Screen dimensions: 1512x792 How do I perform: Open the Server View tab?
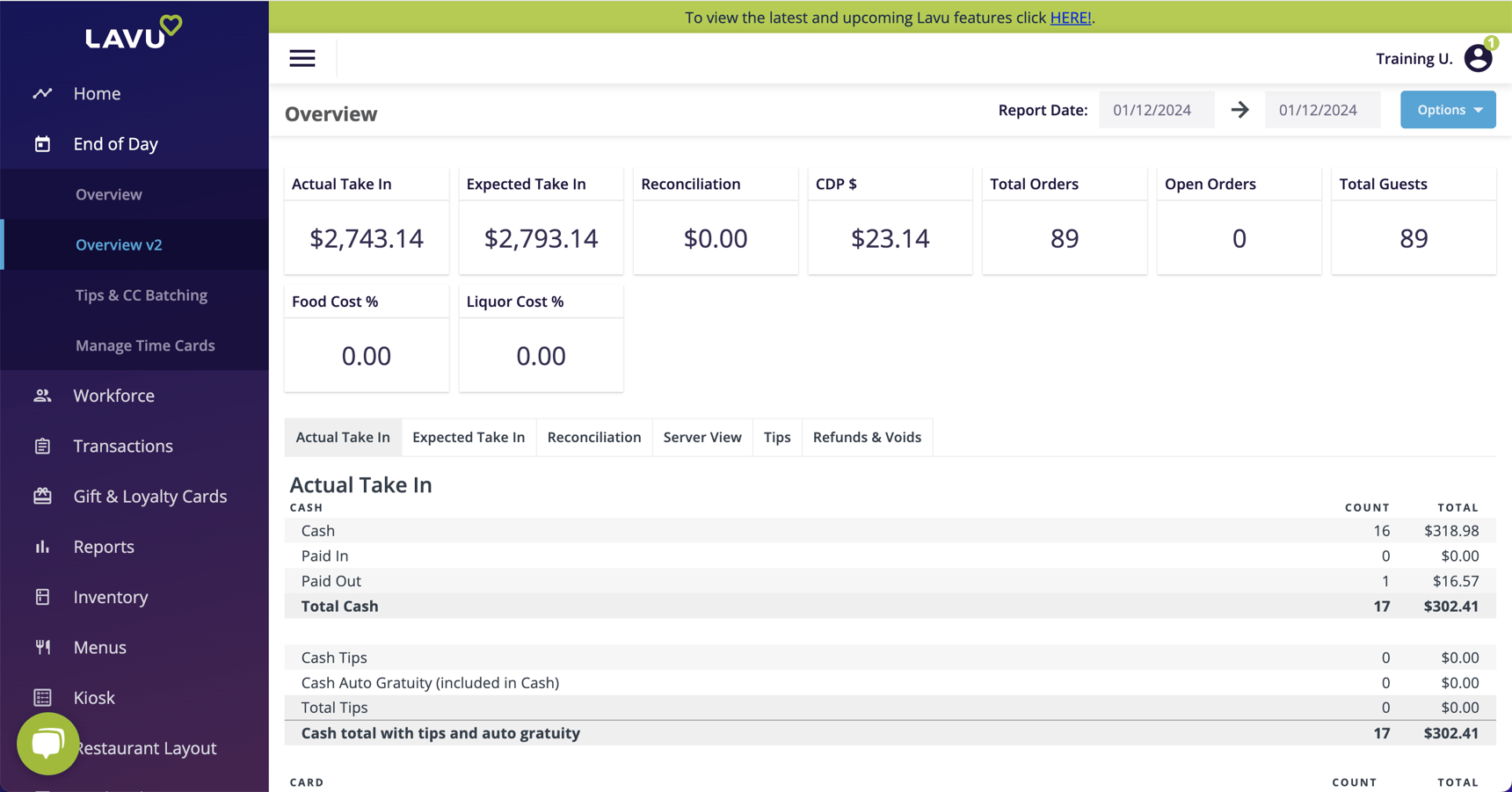(701, 437)
